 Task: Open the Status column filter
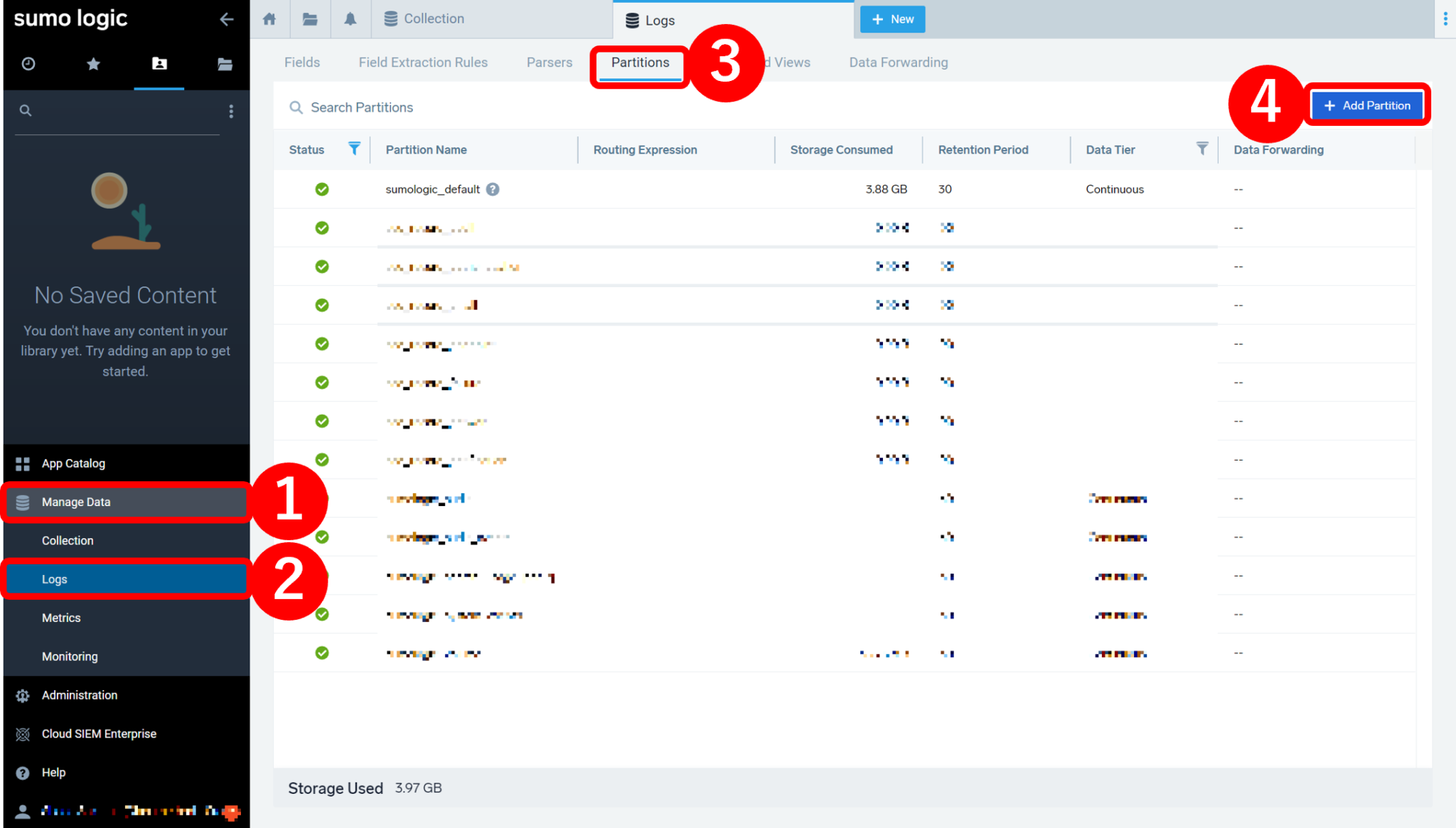tap(353, 149)
